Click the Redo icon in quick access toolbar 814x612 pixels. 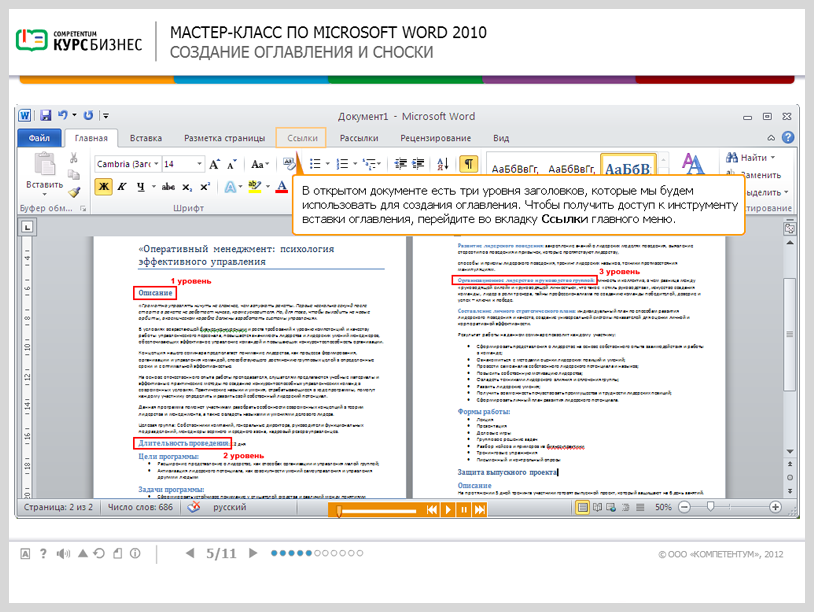[89, 115]
